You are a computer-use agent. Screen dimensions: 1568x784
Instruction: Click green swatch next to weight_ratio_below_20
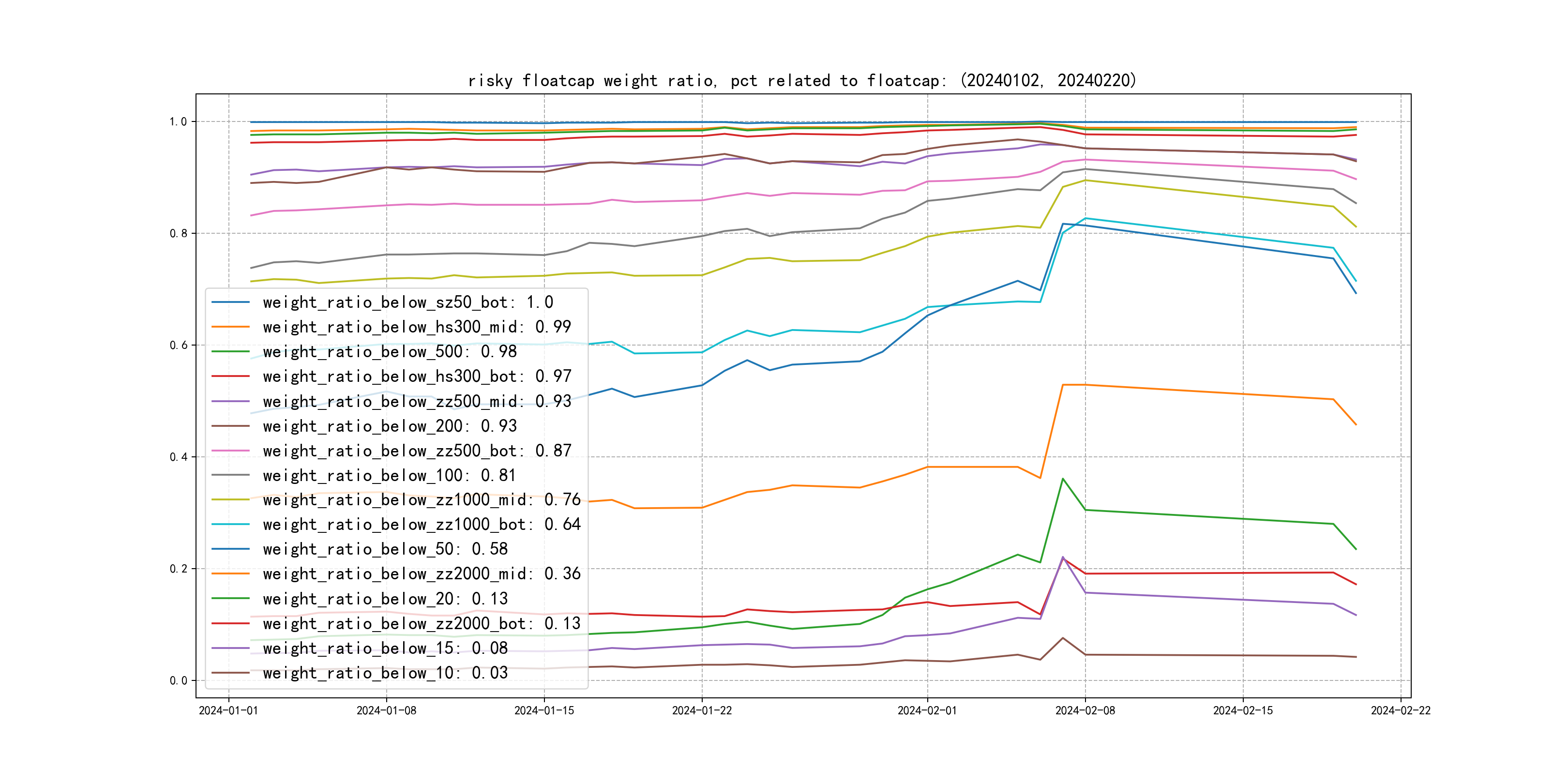pyautogui.click(x=230, y=599)
